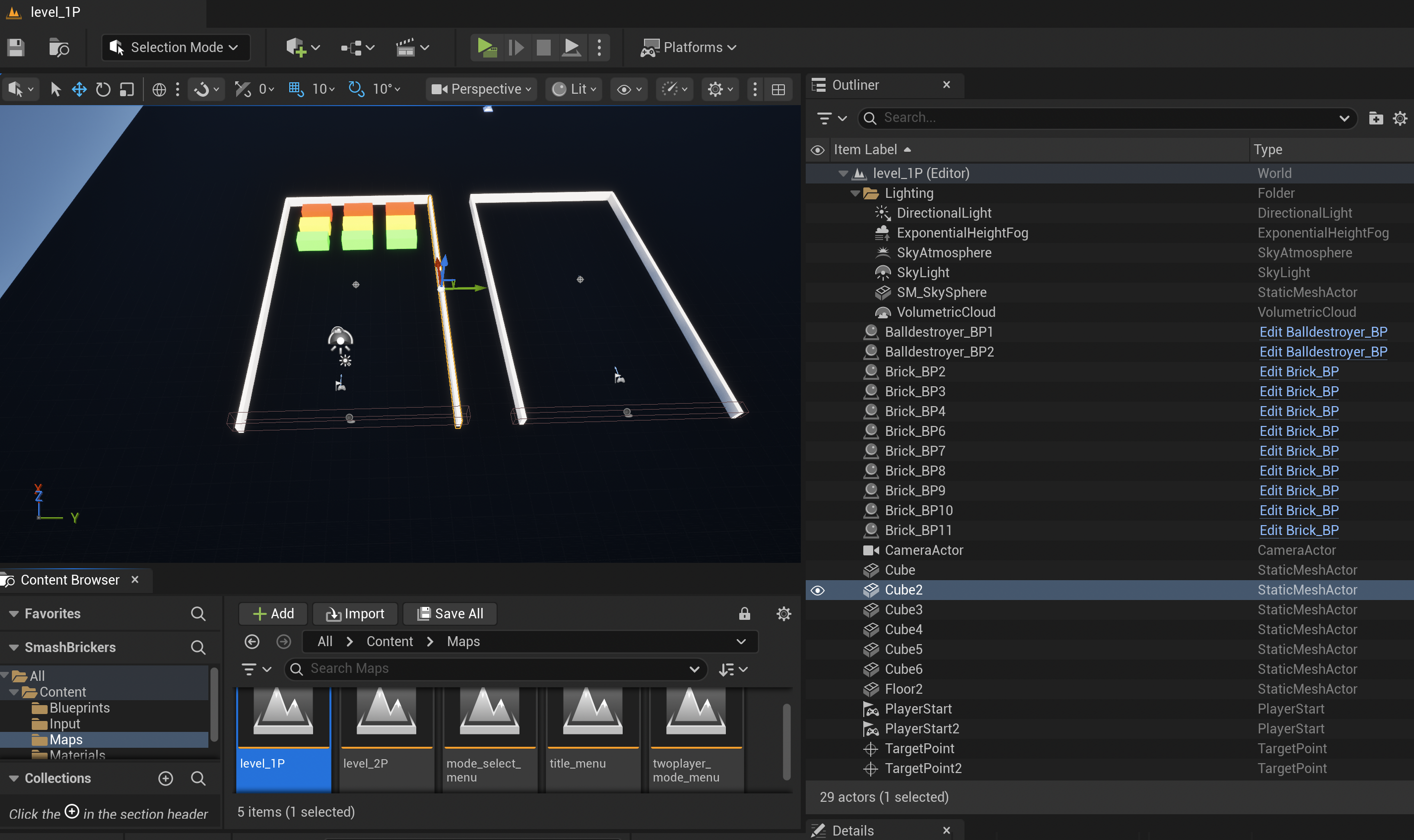Screen dimensions: 1414x840
Task: Click the Eject play control
Action: click(x=572, y=47)
